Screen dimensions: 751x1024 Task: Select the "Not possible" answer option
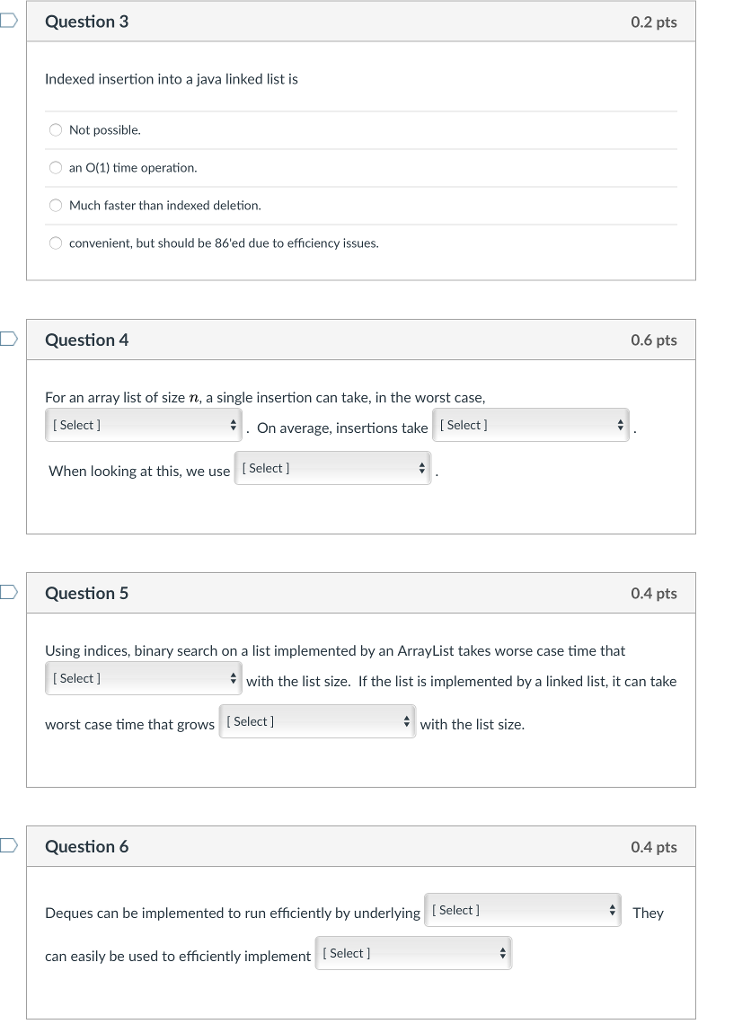(x=56, y=129)
